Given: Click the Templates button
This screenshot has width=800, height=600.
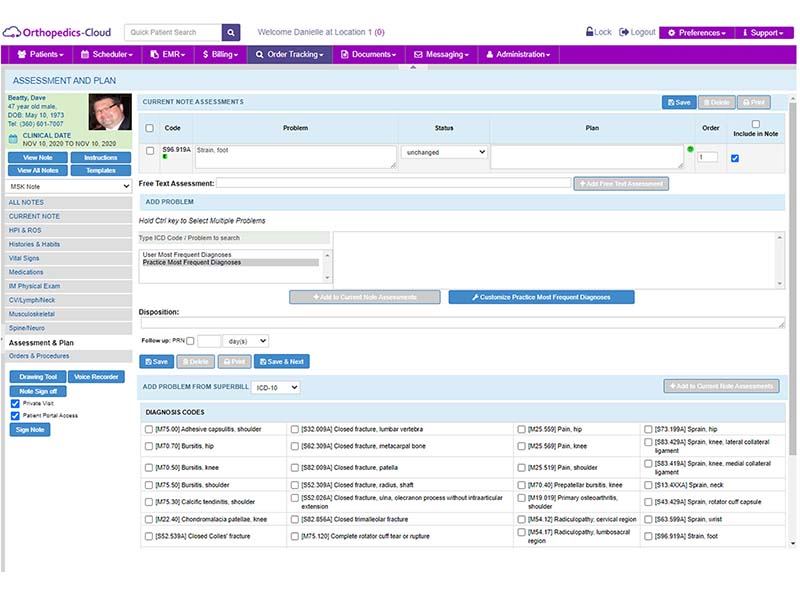Looking at the screenshot, I should coord(101,170).
